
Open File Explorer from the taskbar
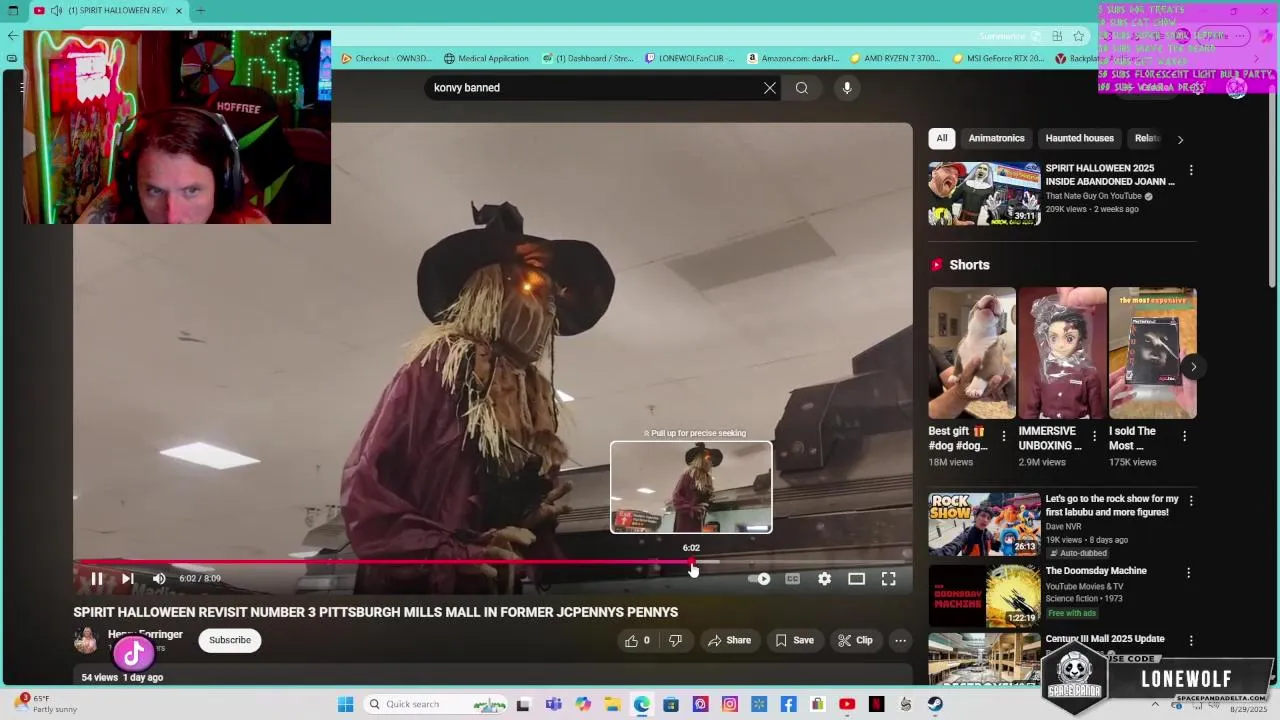[x=612, y=704]
